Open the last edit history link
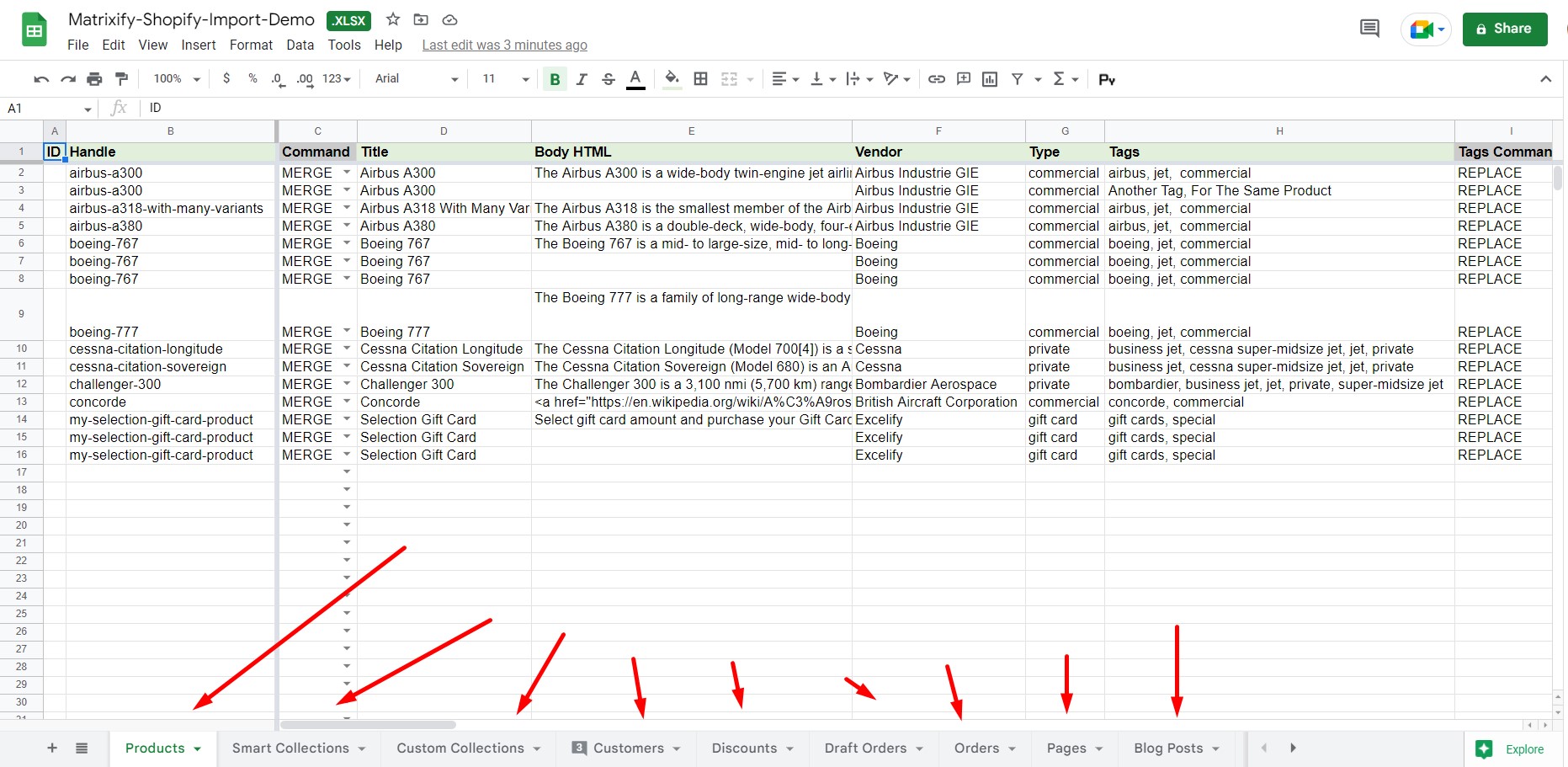Image resolution: width=1568 pixels, height=767 pixels. [x=505, y=45]
